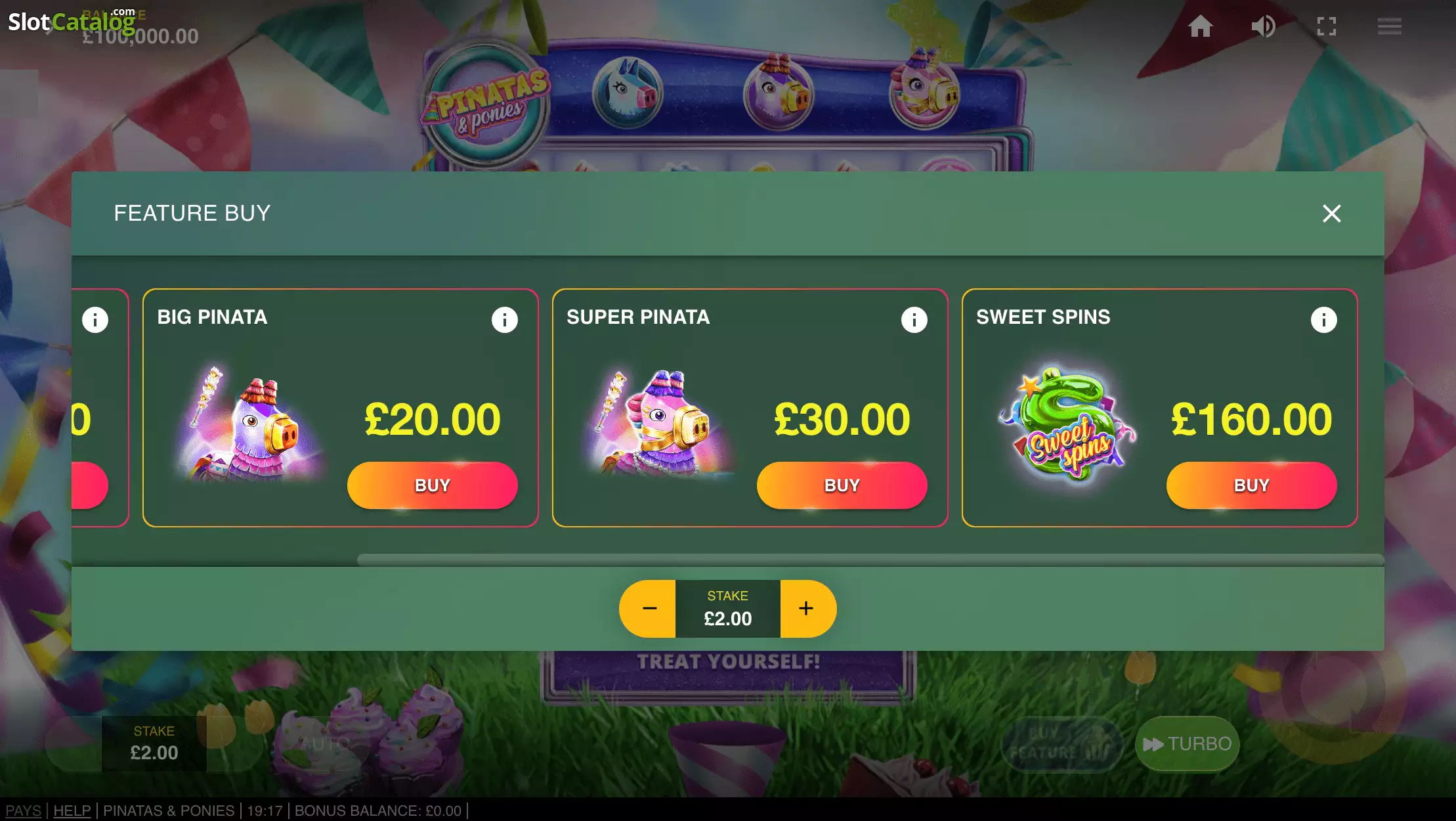The image size is (1456, 821).
Task: Show info for Sweet Spins
Action: click(1324, 320)
